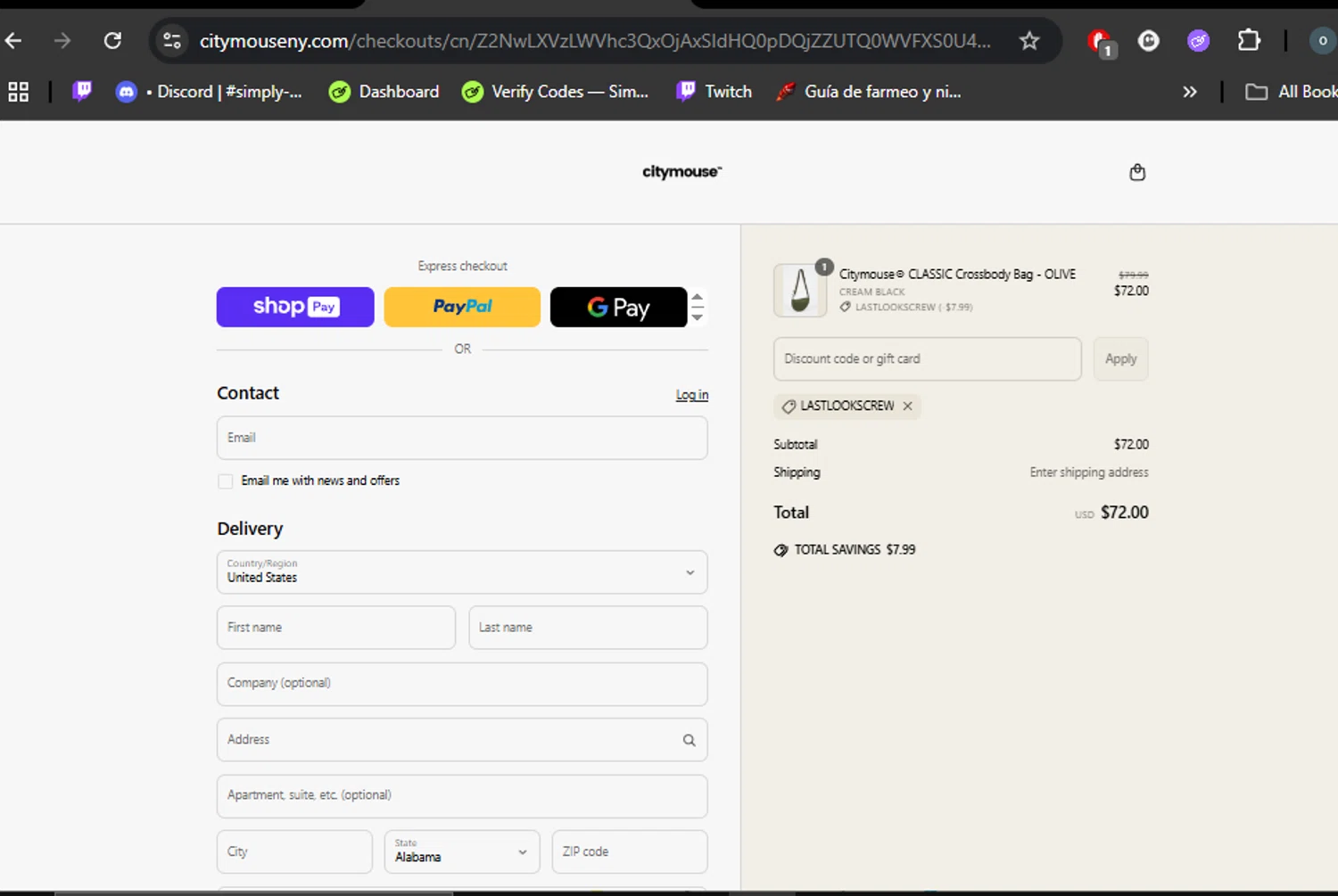The image size is (1338, 896).
Task: Open the Guía de farmeo bookmark
Action: 869,91
